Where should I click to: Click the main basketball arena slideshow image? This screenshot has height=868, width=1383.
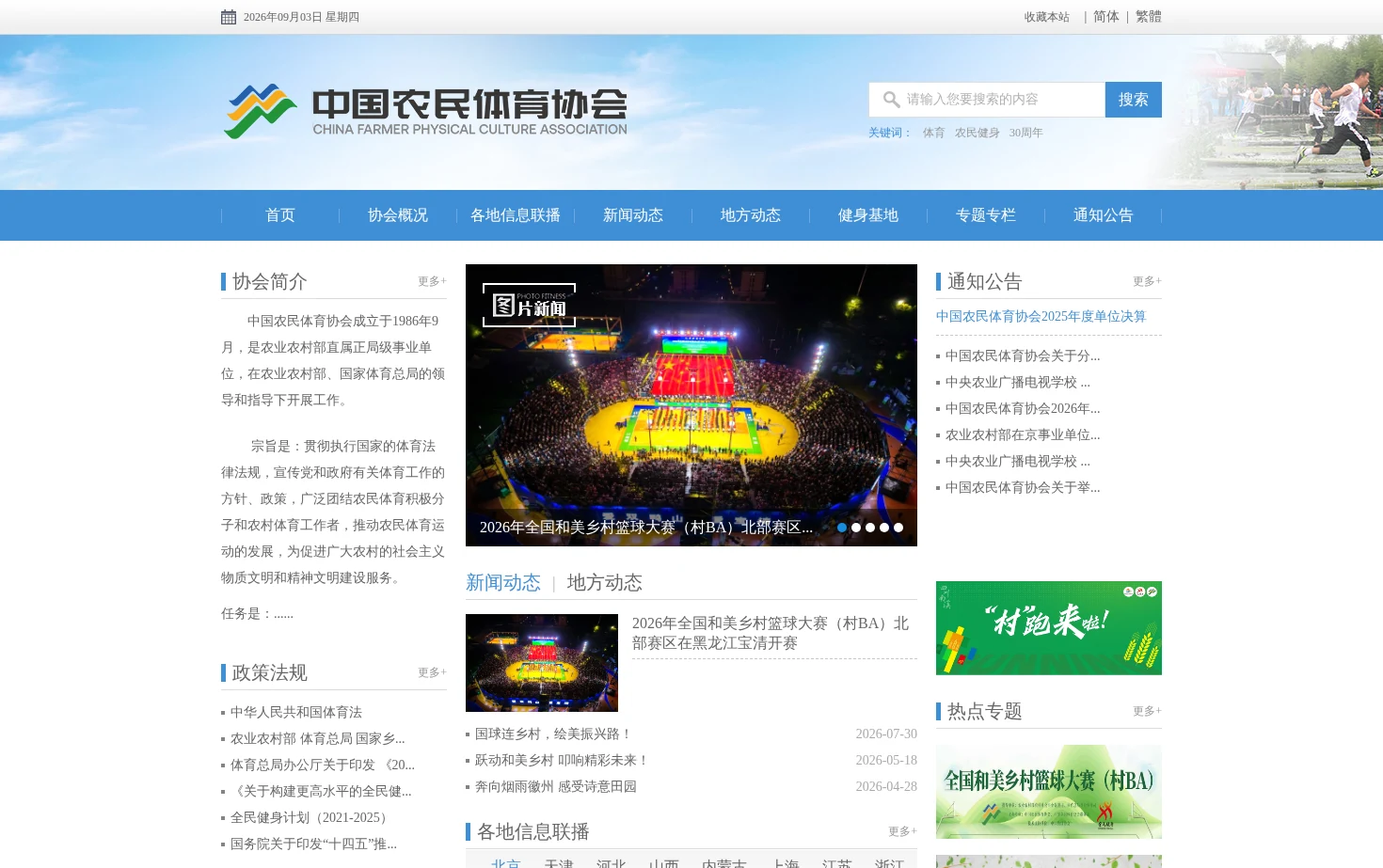pyautogui.click(x=691, y=405)
